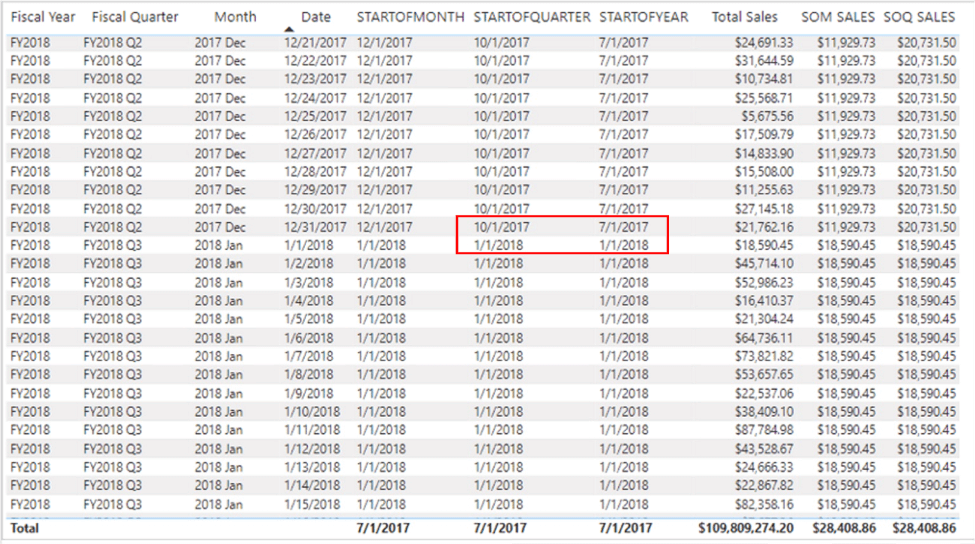Click the Total Sales value $82,358.16
Viewport: 975px width, 544px height.
tap(764, 504)
